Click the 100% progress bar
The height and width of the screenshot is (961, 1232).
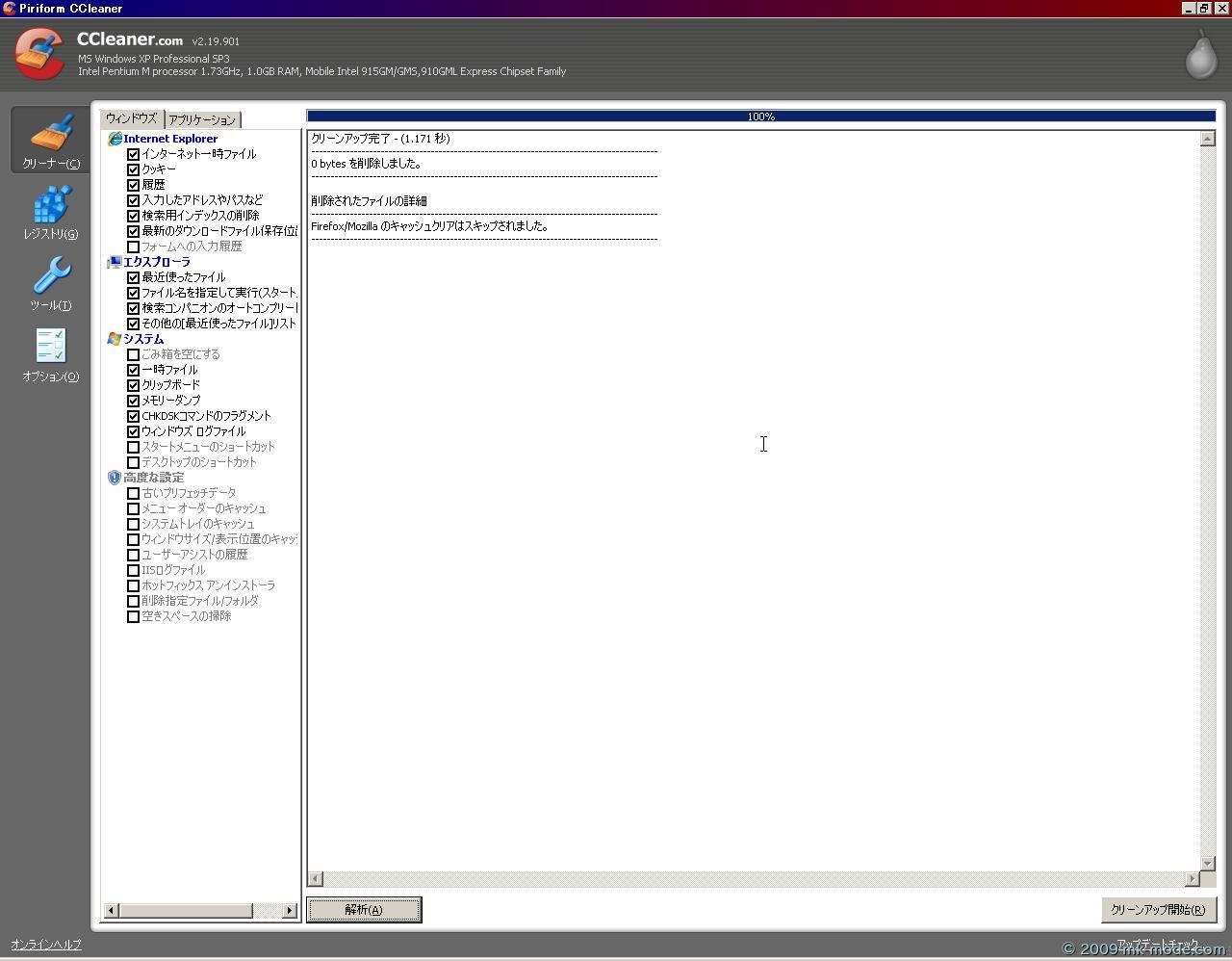tap(760, 117)
